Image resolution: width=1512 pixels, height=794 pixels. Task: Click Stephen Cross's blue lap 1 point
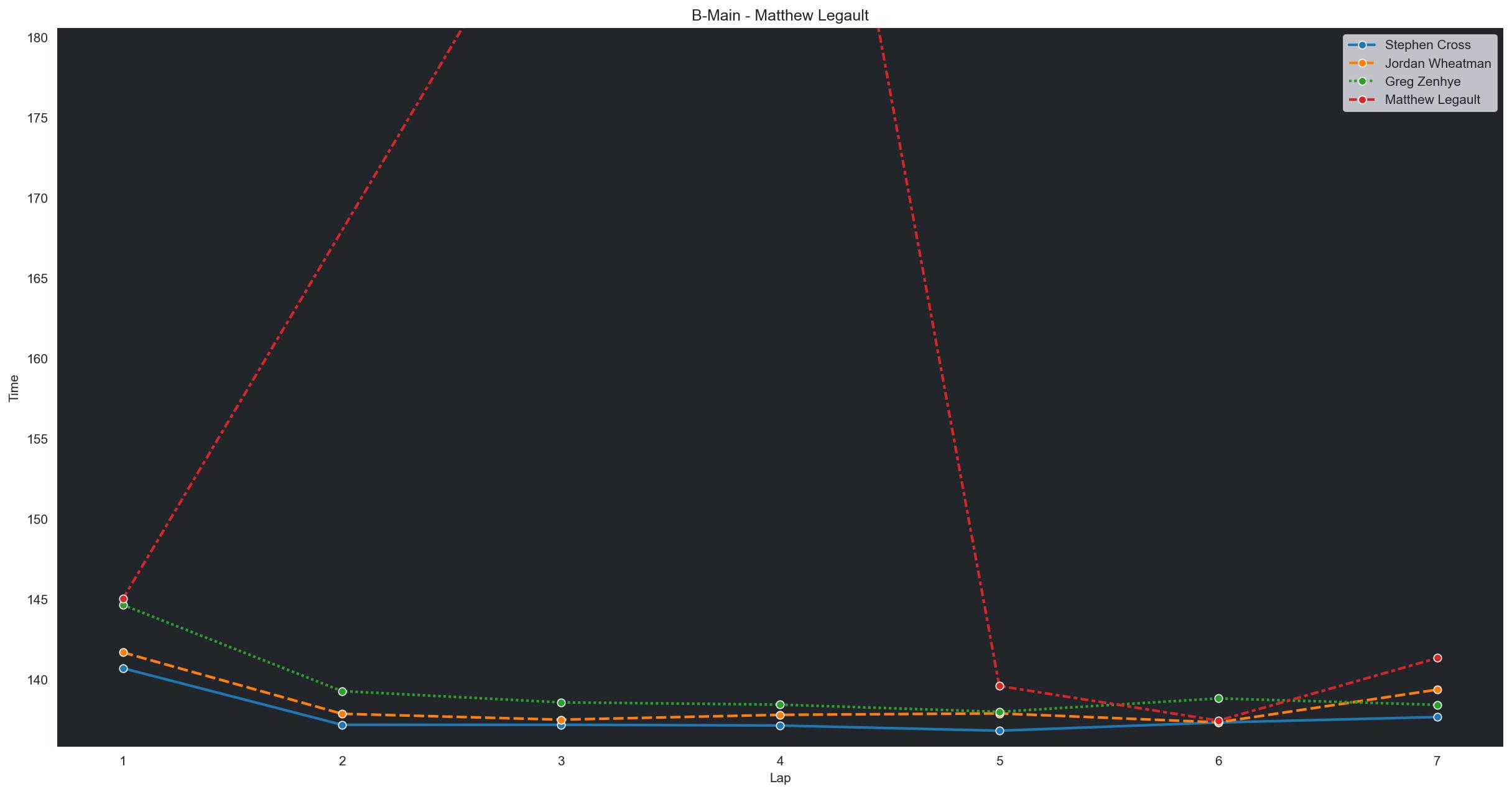[123, 668]
